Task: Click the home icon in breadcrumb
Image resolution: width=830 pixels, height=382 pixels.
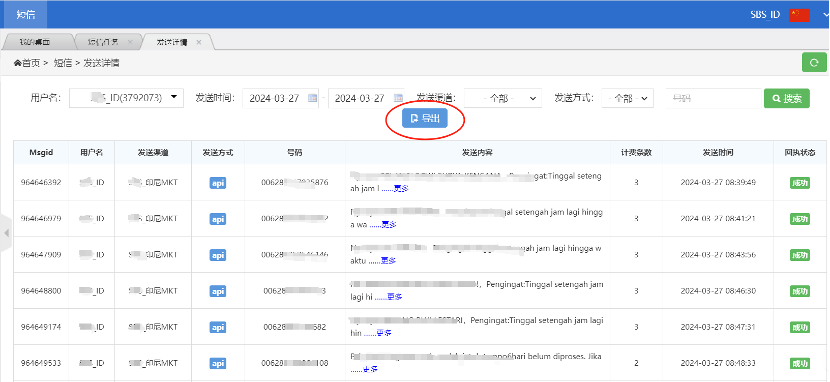Action: pyautogui.click(x=17, y=63)
